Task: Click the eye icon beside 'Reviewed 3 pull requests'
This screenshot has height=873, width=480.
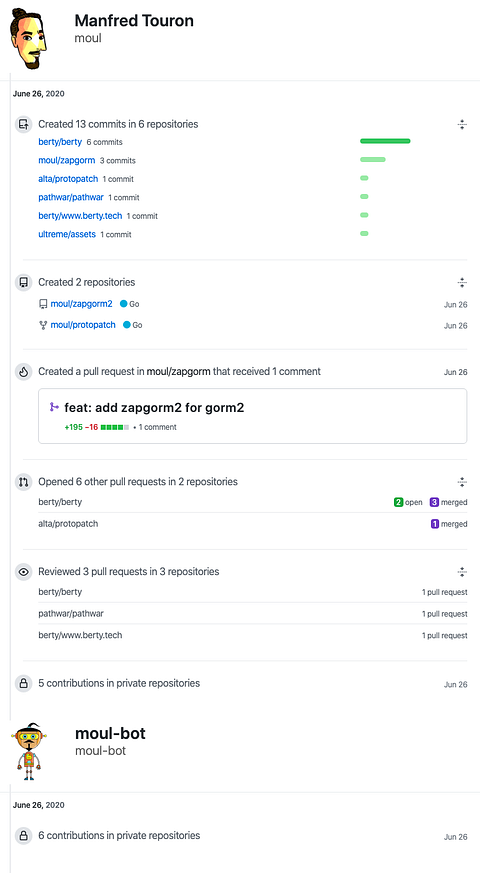Action: point(23,572)
